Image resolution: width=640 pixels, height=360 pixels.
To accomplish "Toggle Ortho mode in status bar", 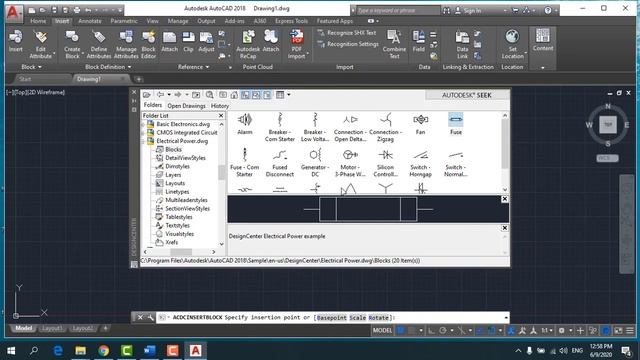I will point(431,330).
